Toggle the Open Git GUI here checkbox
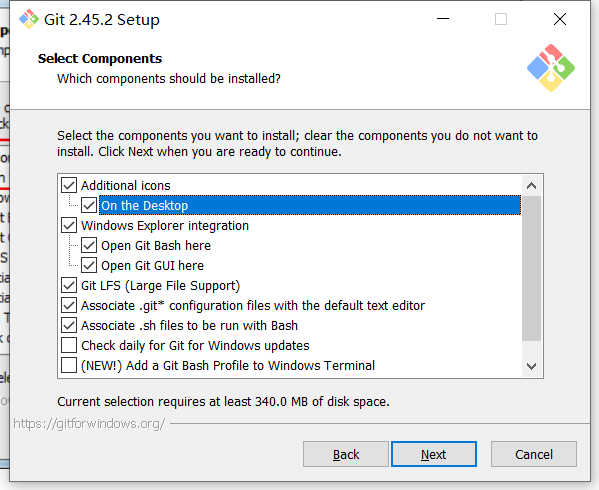 [89, 265]
